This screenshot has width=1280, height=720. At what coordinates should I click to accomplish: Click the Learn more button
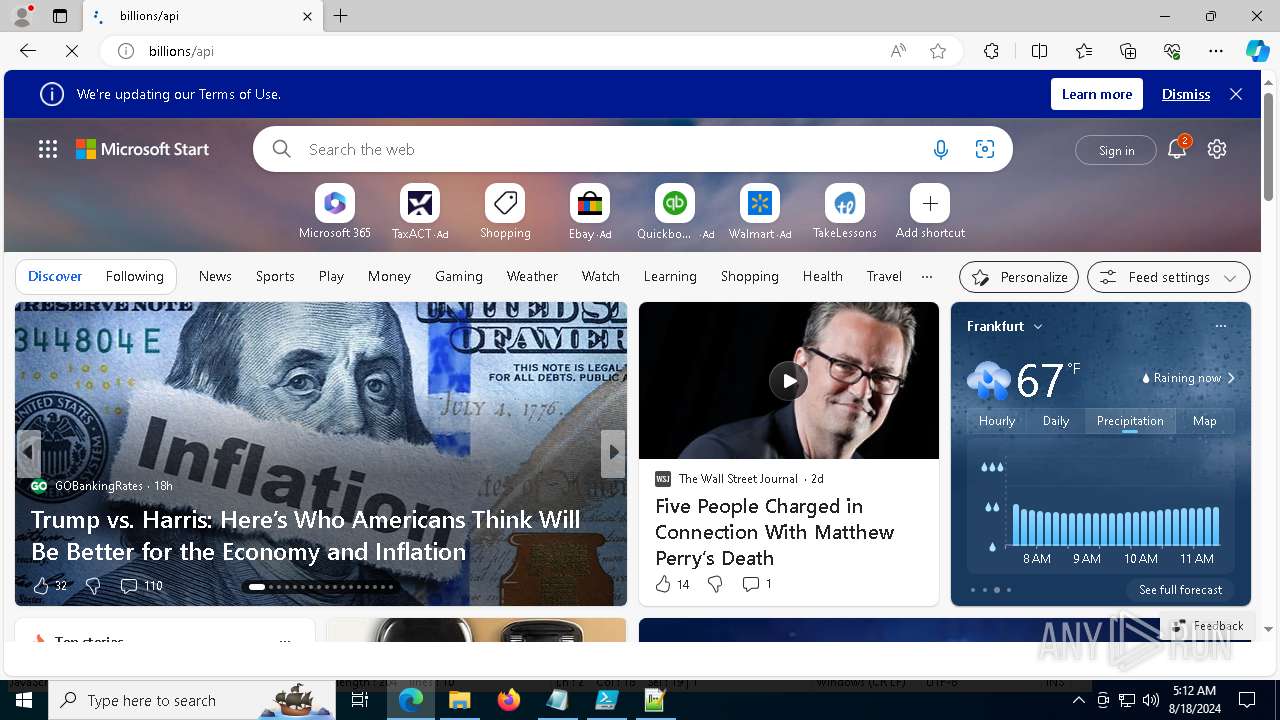[x=1097, y=94]
